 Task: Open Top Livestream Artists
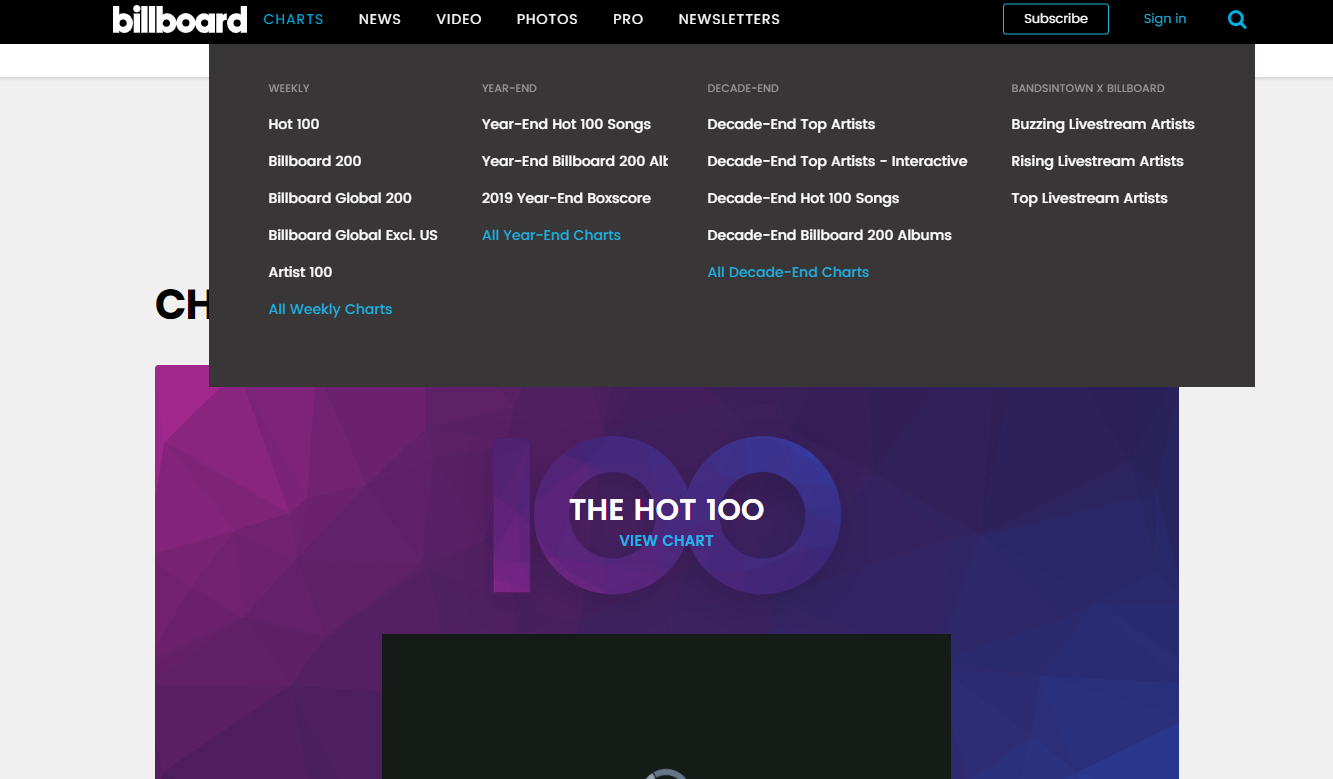[1089, 198]
